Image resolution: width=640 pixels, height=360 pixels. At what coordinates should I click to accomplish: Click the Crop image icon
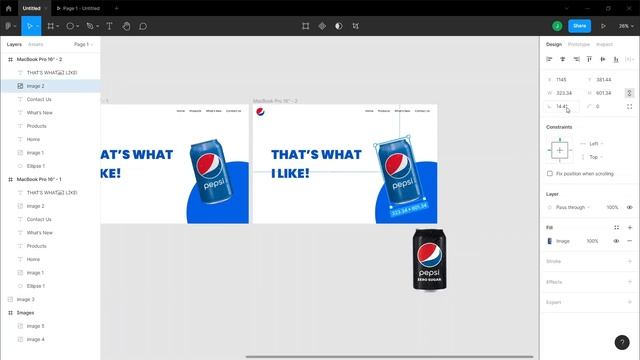click(356, 26)
